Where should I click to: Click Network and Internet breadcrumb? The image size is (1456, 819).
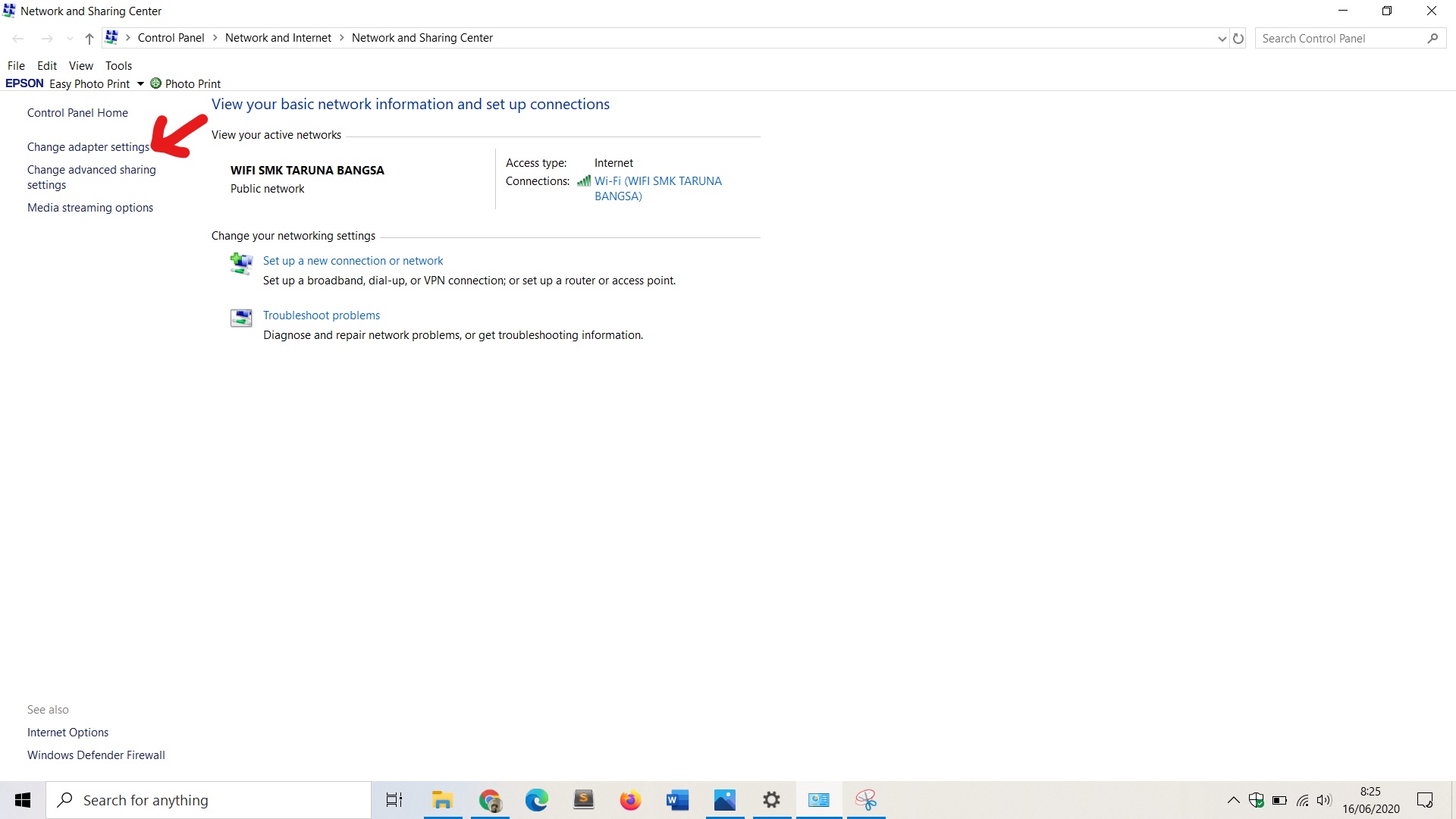278,38
